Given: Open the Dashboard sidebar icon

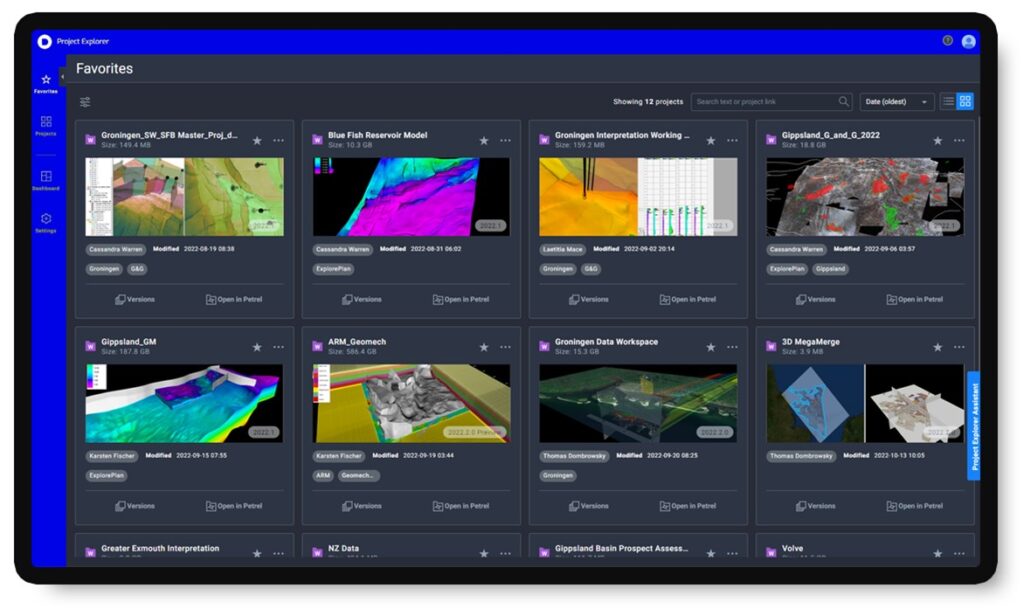Looking at the screenshot, I should [46, 178].
